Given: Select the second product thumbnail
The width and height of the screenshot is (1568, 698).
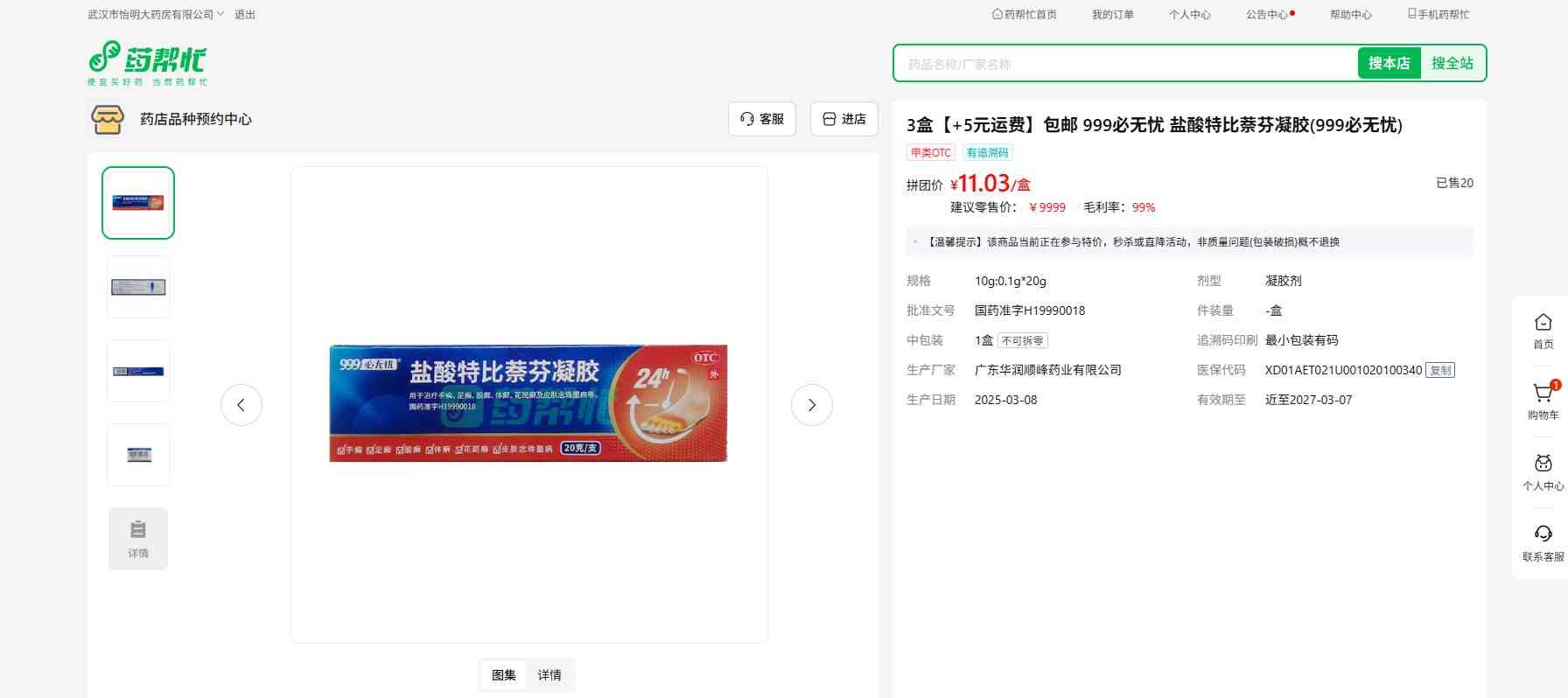Looking at the screenshot, I should (x=138, y=287).
